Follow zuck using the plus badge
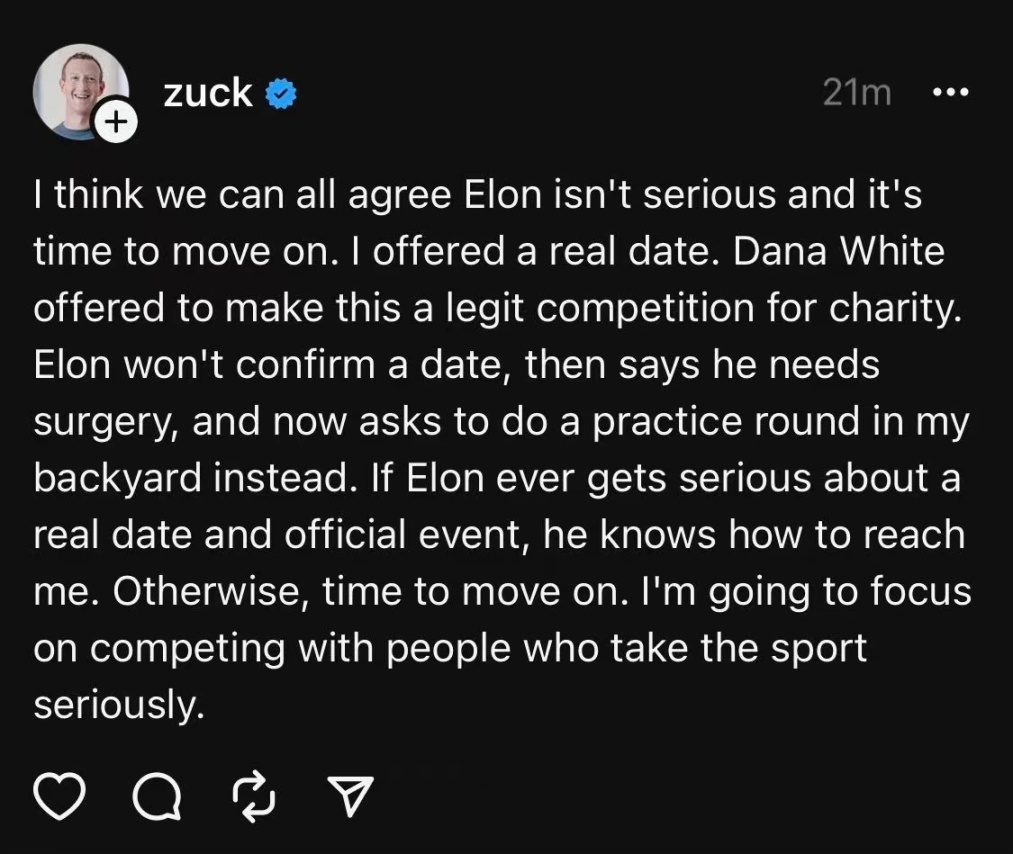This screenshot has height=854, width=1013. 117,123
